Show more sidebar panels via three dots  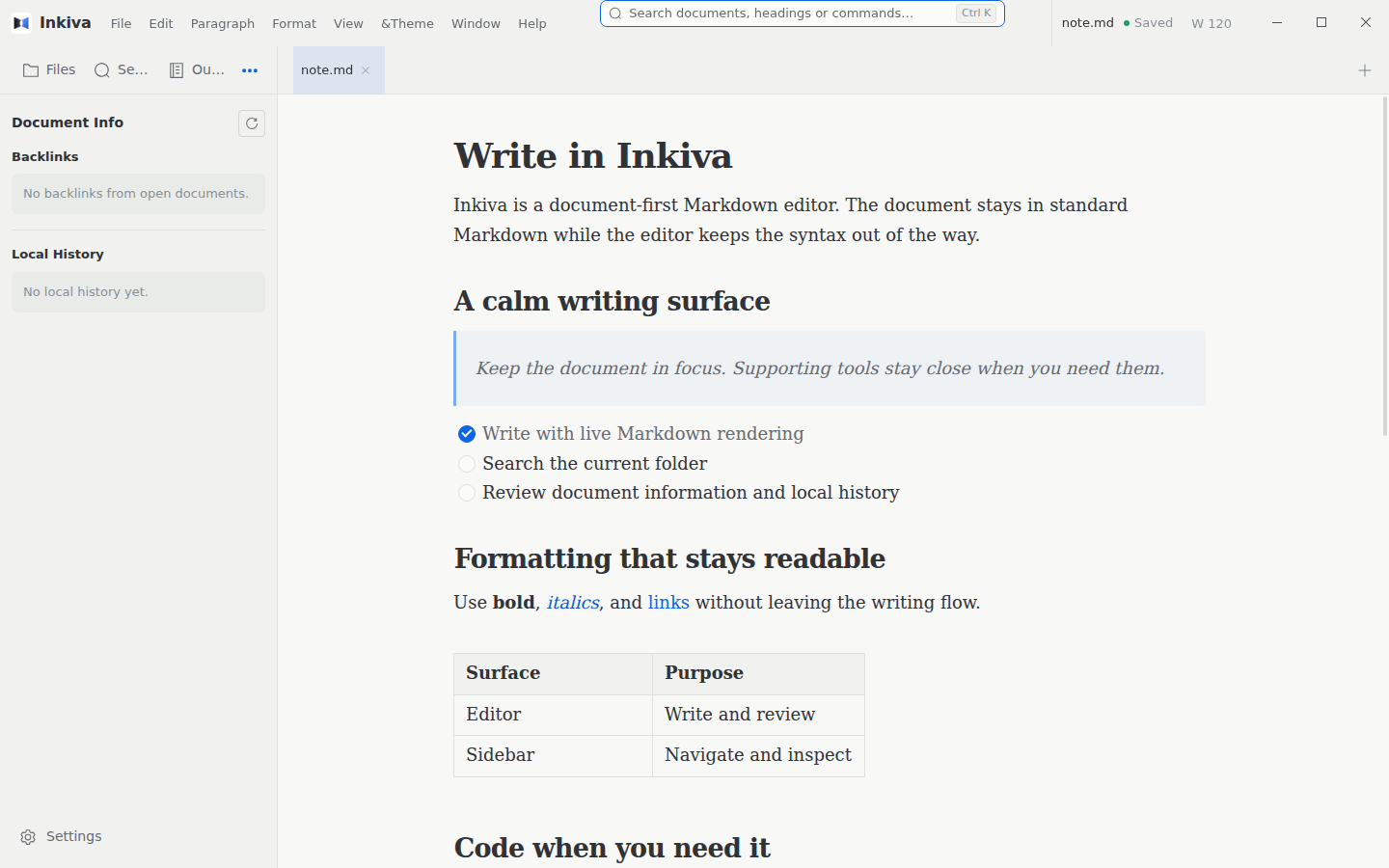coord(250,70)
